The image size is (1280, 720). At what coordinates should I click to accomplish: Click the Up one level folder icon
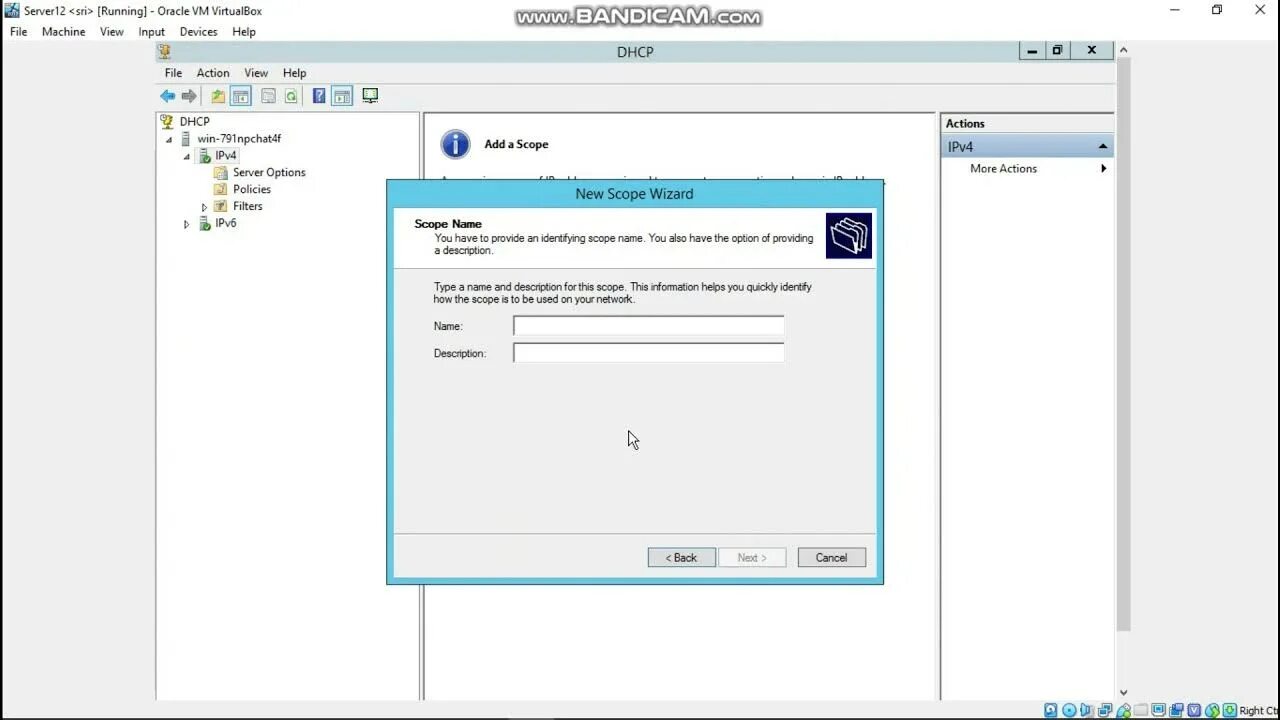click(217, 96)
